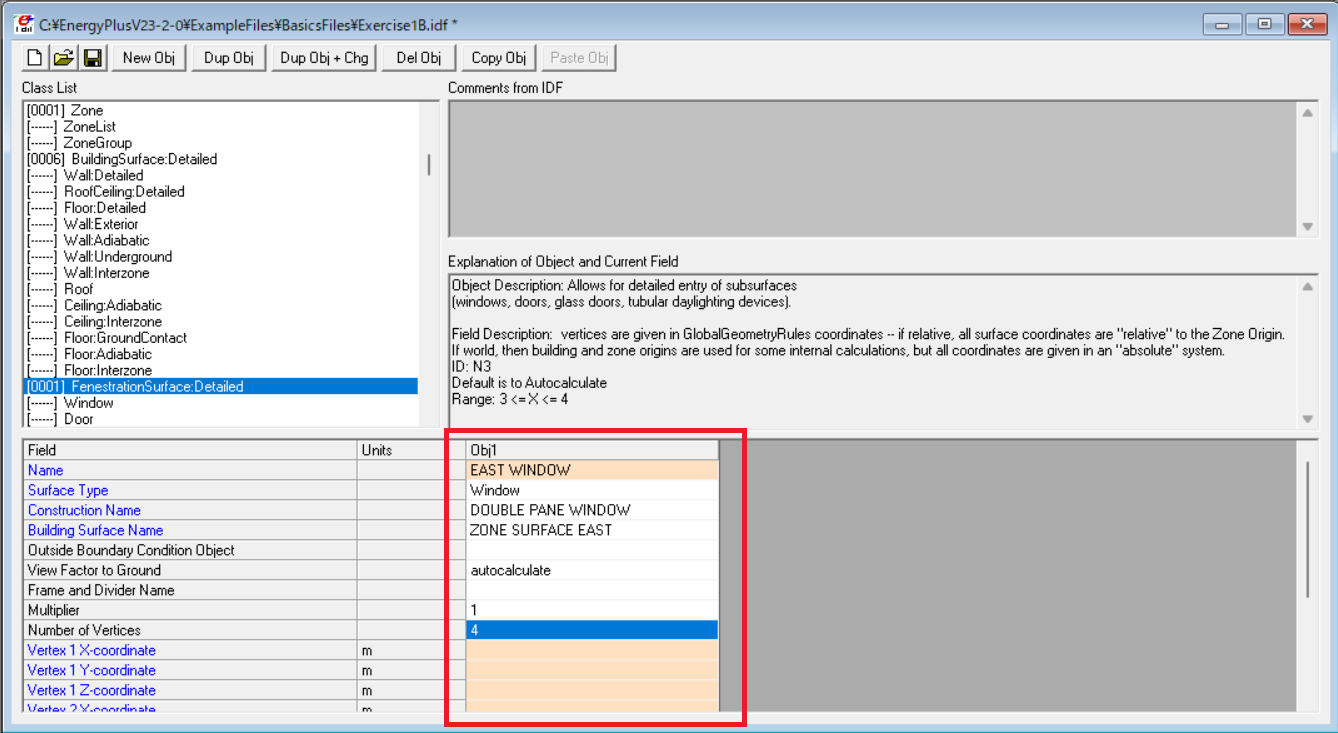Image resolution: width=1338 pixels, height=733 pixels.
Task: Click the Building Surface Name field label
Action: [x=95, y=530]
